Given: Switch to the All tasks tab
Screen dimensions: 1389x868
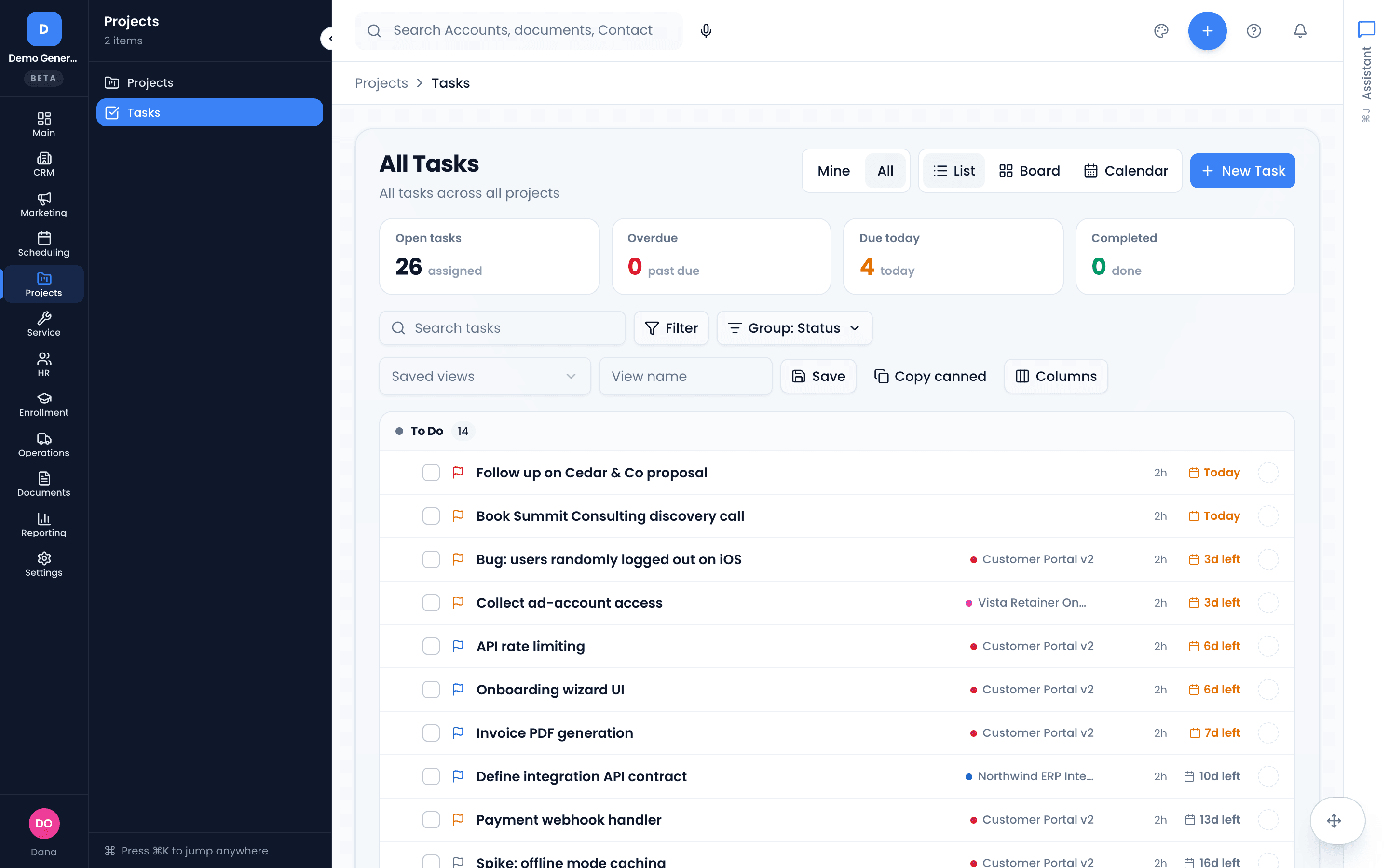Looking at the screenshot, I should tap(885, 171).
